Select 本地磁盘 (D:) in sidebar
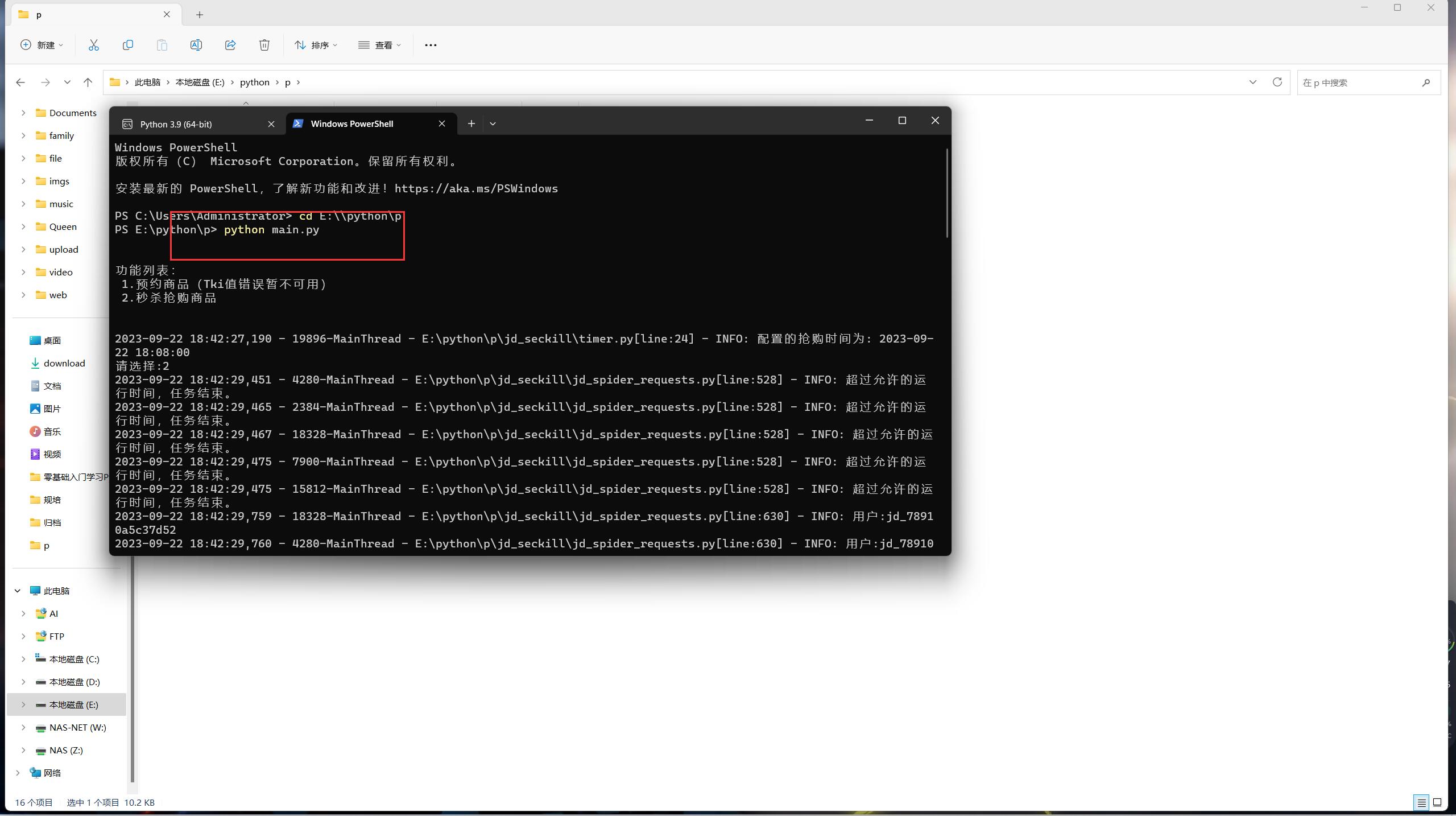This screenshot has height=816, width=1456. (74, 682)
